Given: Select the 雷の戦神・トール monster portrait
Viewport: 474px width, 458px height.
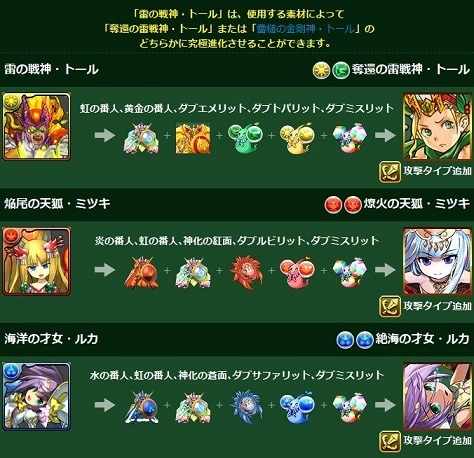Looking at the screenshot, I should 37,126.
